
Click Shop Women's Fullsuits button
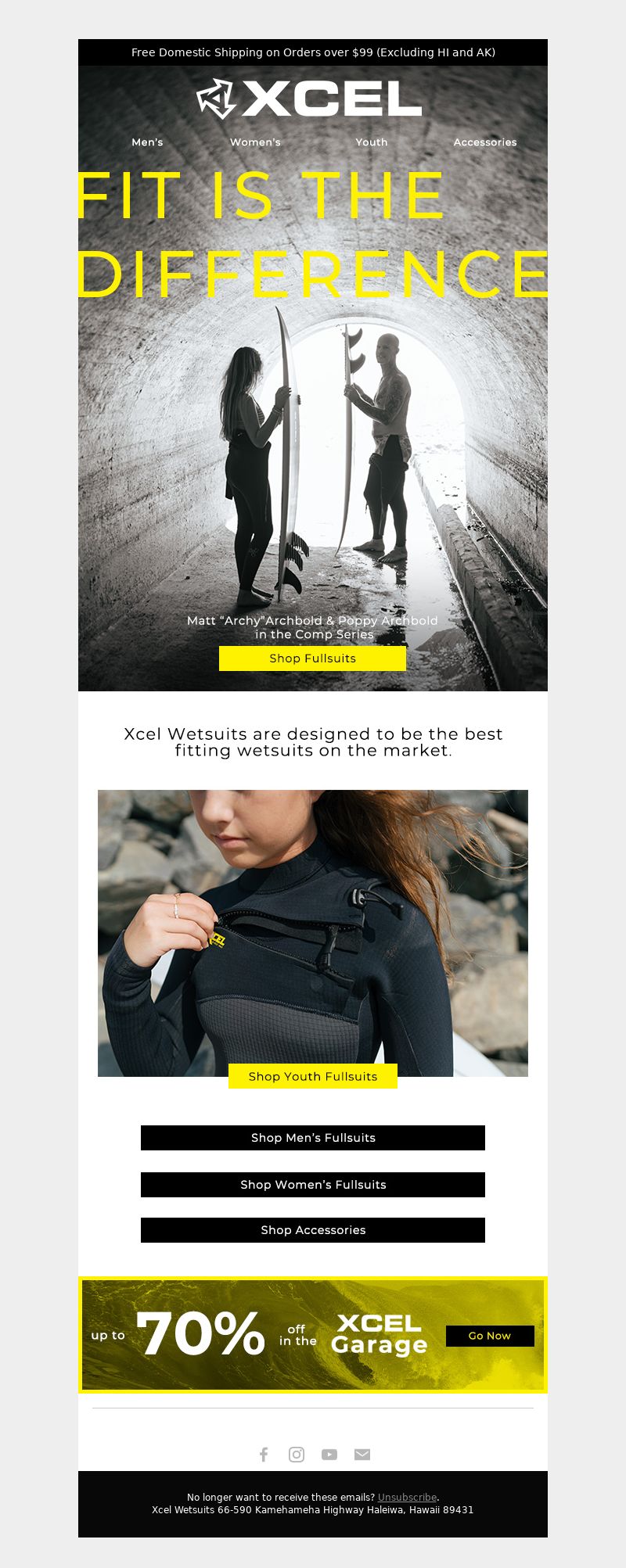[x=313, y=1185]
